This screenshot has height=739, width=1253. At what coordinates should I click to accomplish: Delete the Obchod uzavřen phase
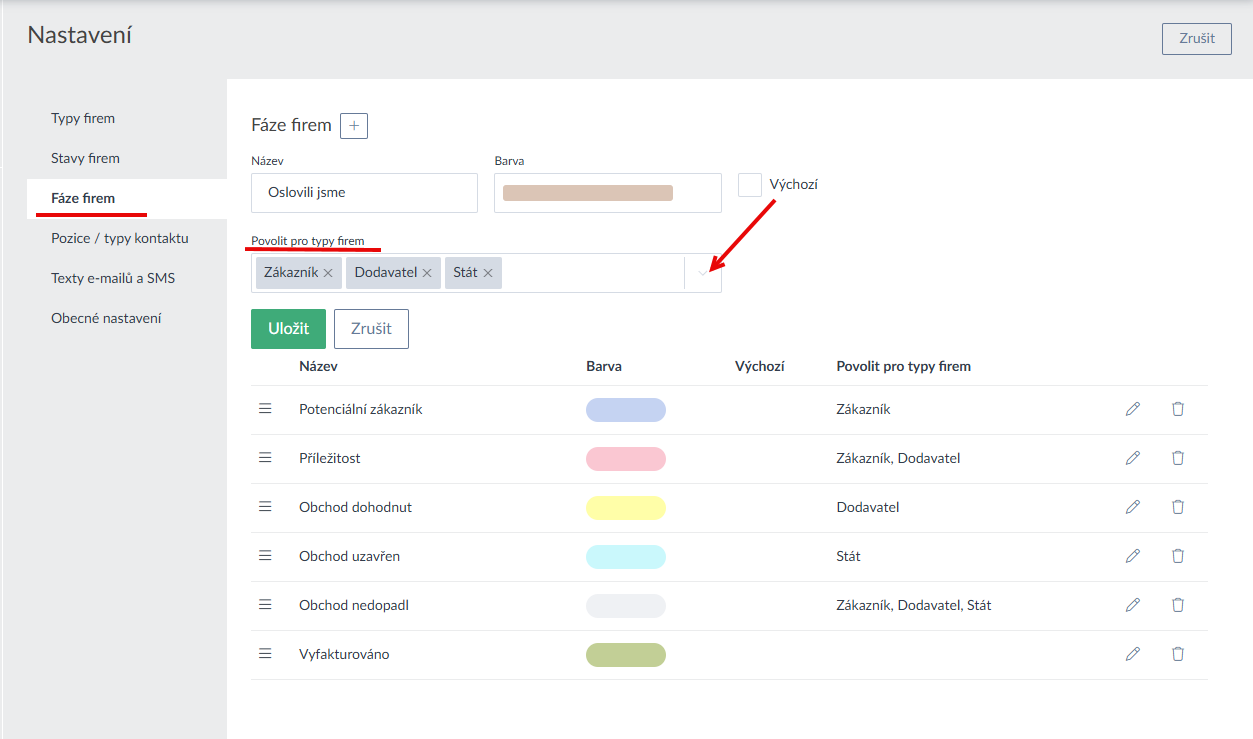tap(1177, 556)
